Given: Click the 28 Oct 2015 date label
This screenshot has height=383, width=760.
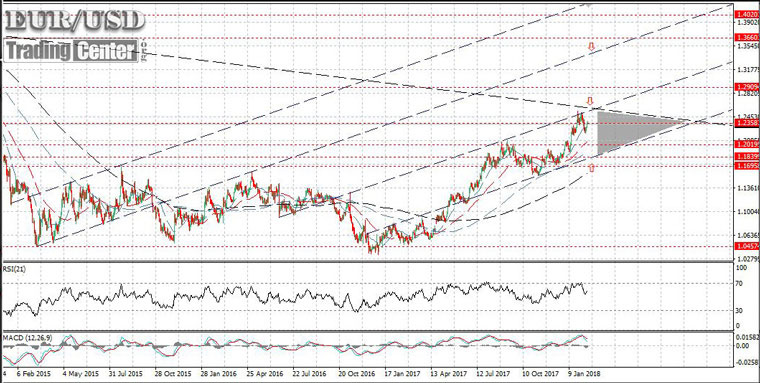Looking at the screenshot, I should click(173, 375).
